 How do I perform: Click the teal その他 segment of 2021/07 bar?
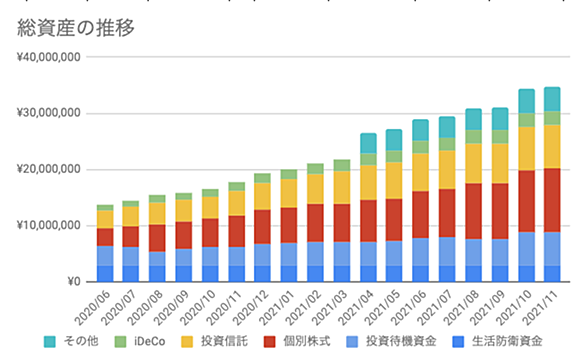click(447, 127)
